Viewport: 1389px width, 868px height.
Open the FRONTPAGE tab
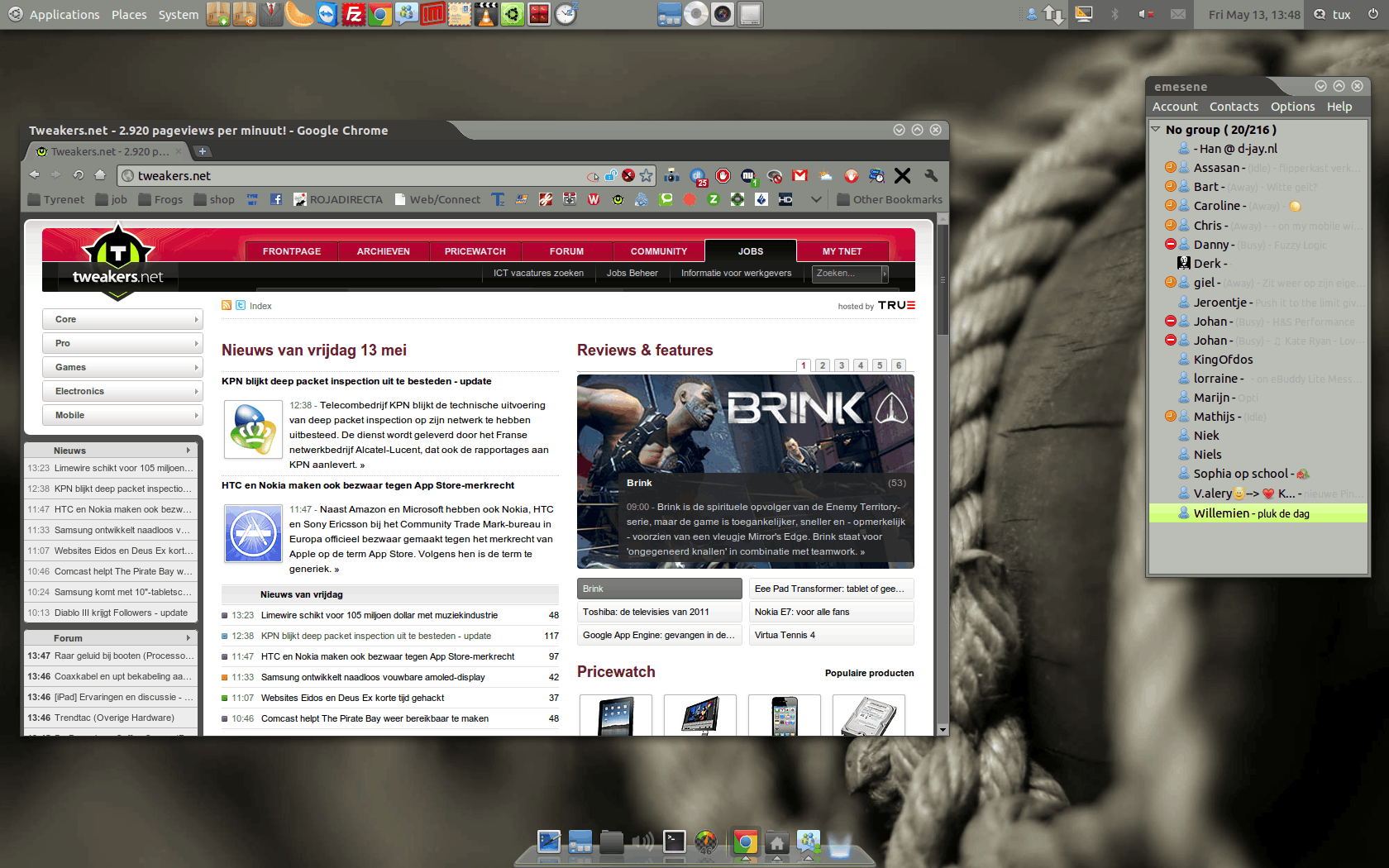click(x=292, y=251)
